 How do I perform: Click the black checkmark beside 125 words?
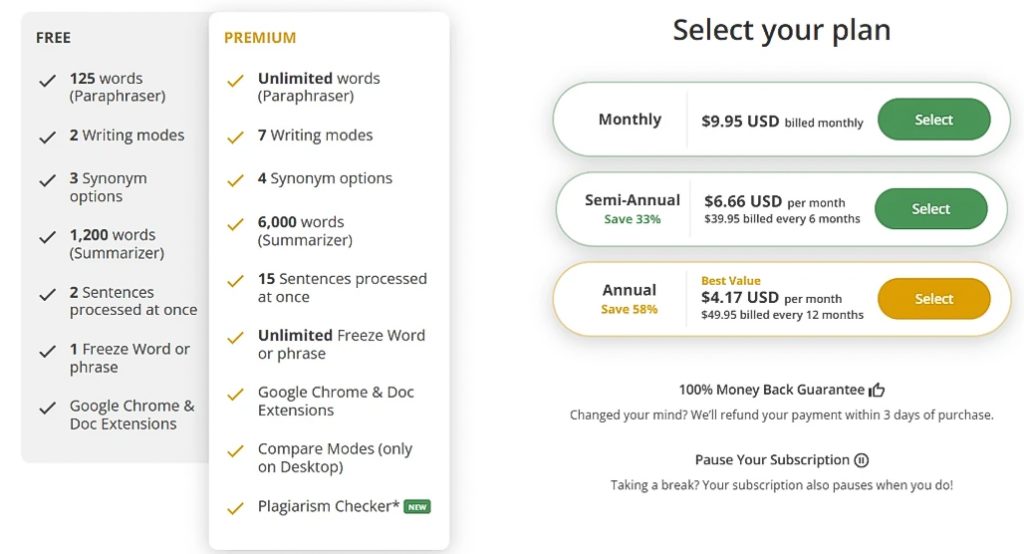click(x=47, y=80)
